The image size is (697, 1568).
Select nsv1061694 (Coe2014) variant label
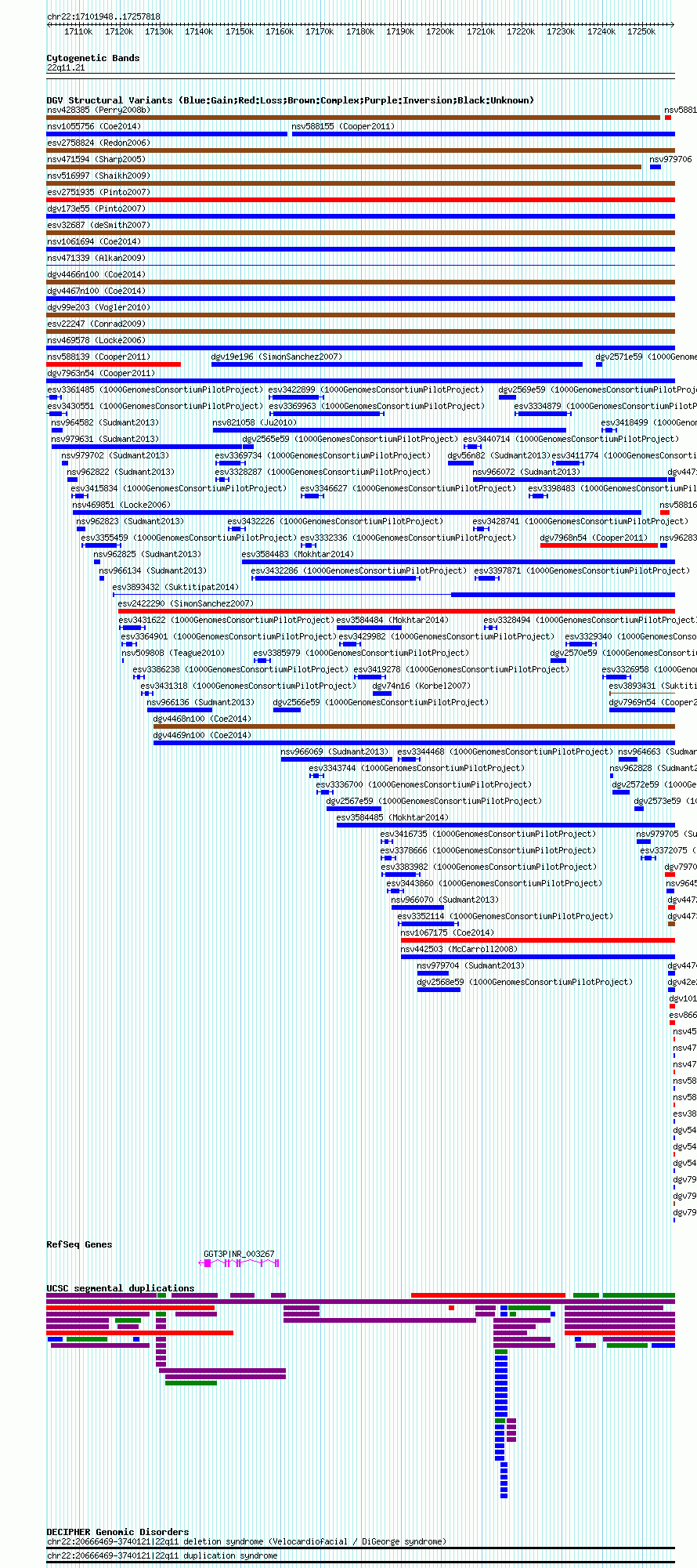[x=94, y=241]
